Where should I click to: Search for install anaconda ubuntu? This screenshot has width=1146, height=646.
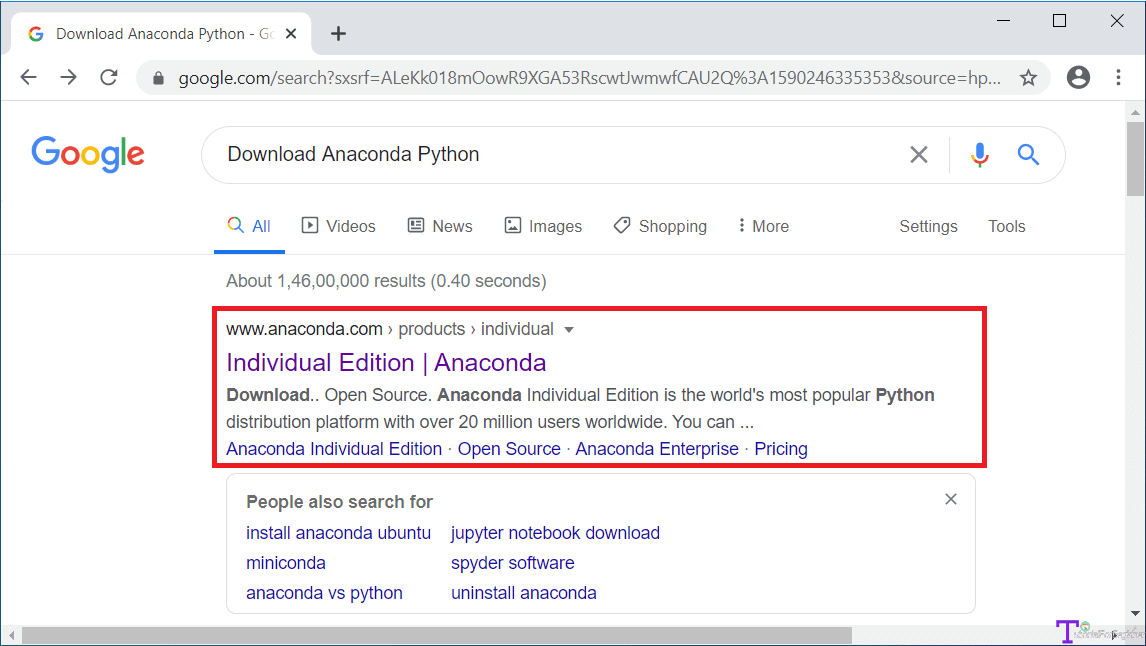click(x=338, y=533)
